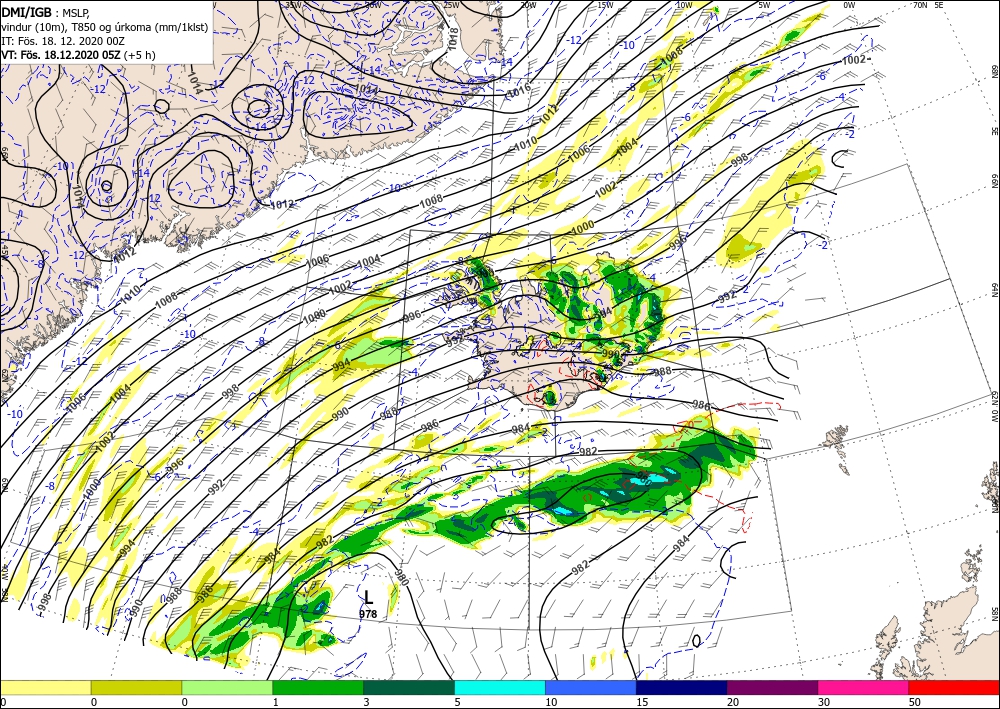This screenshot has height=709, width=1000.
Task: Click the light yellow legend swatch at scale start
Action: point(45,687)
